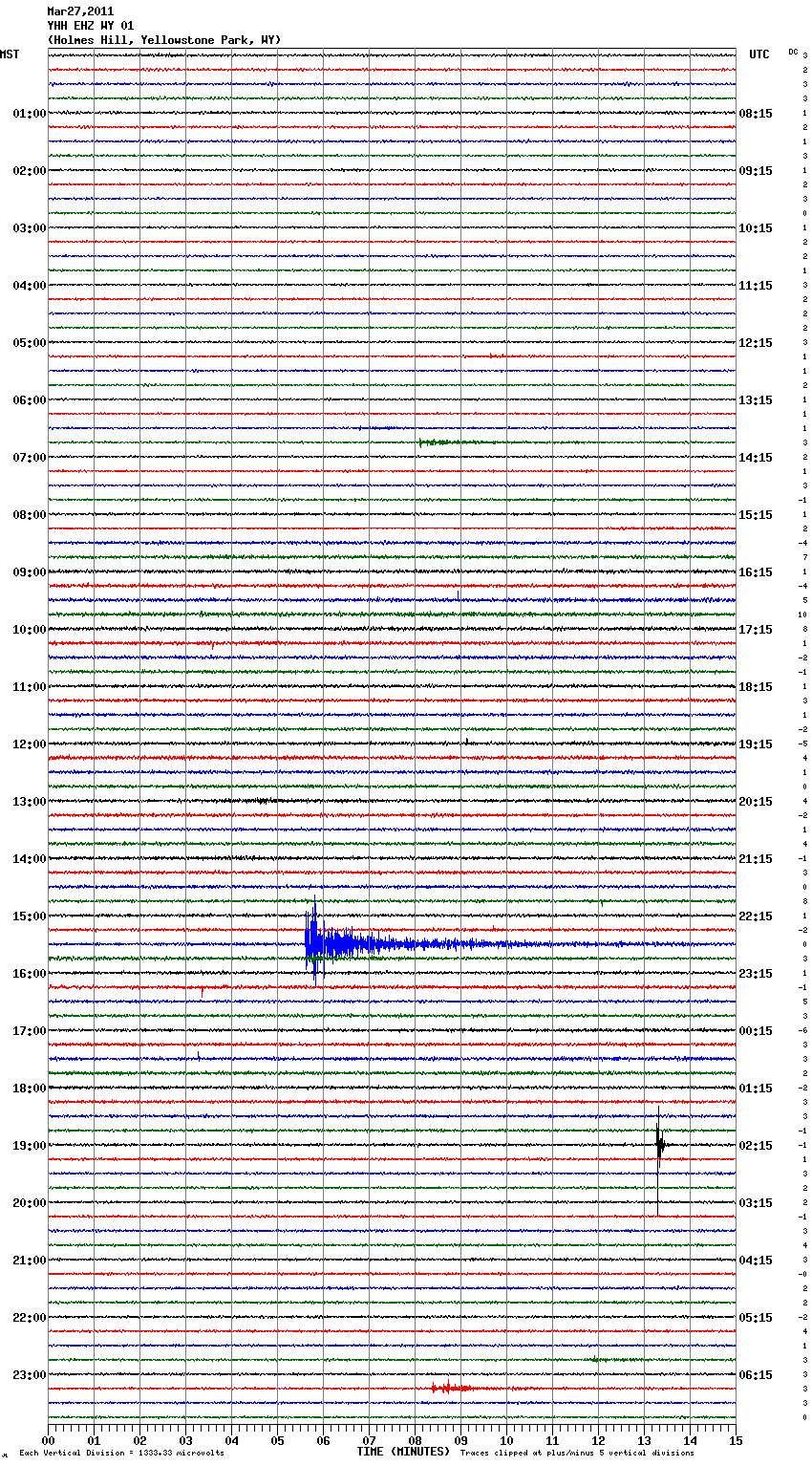Viewport: 812px width, 1466px height.
Task: Select the 07:00 MST time label
Action: (30, 458)
